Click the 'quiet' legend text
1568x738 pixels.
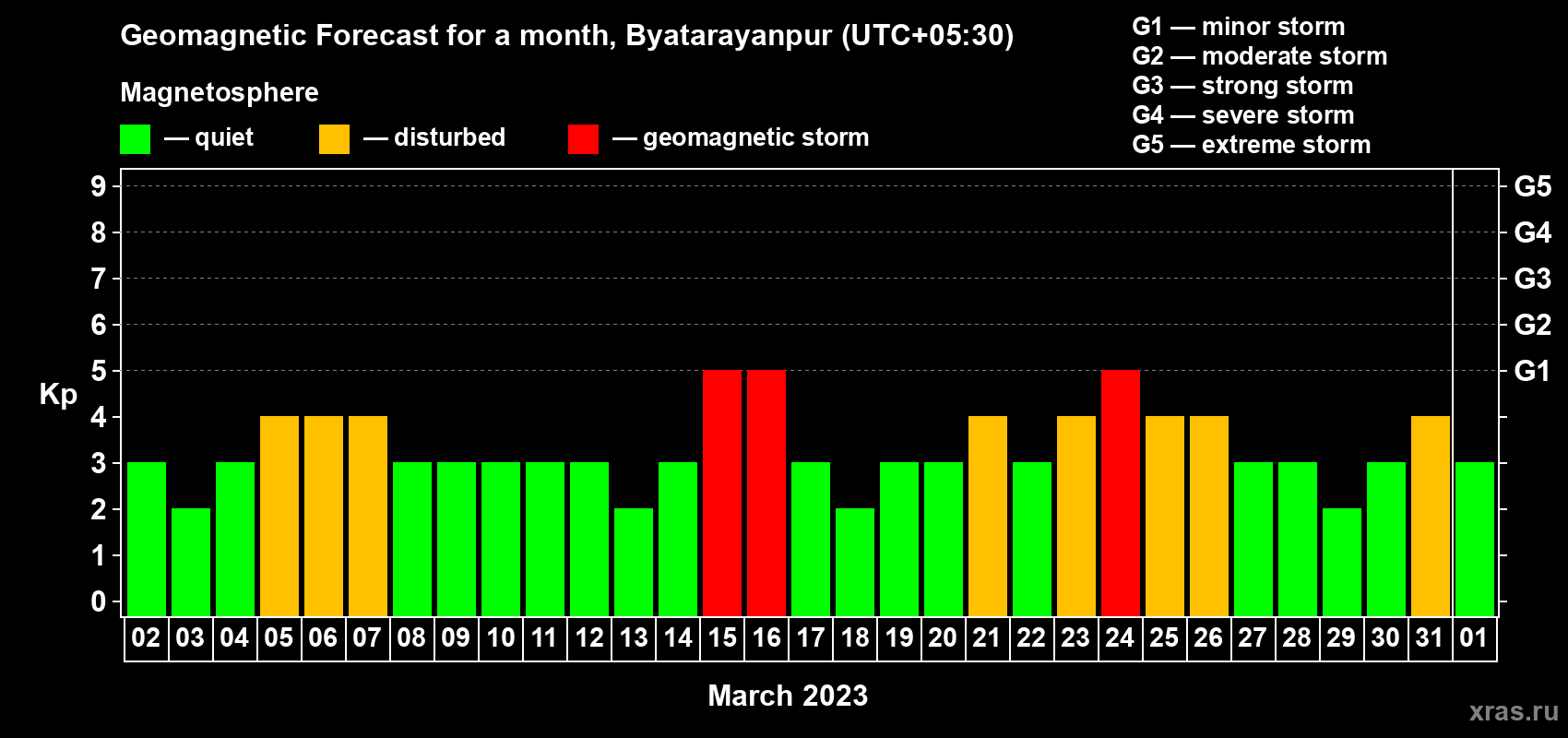pyautogui.click(x=224, y=137)
